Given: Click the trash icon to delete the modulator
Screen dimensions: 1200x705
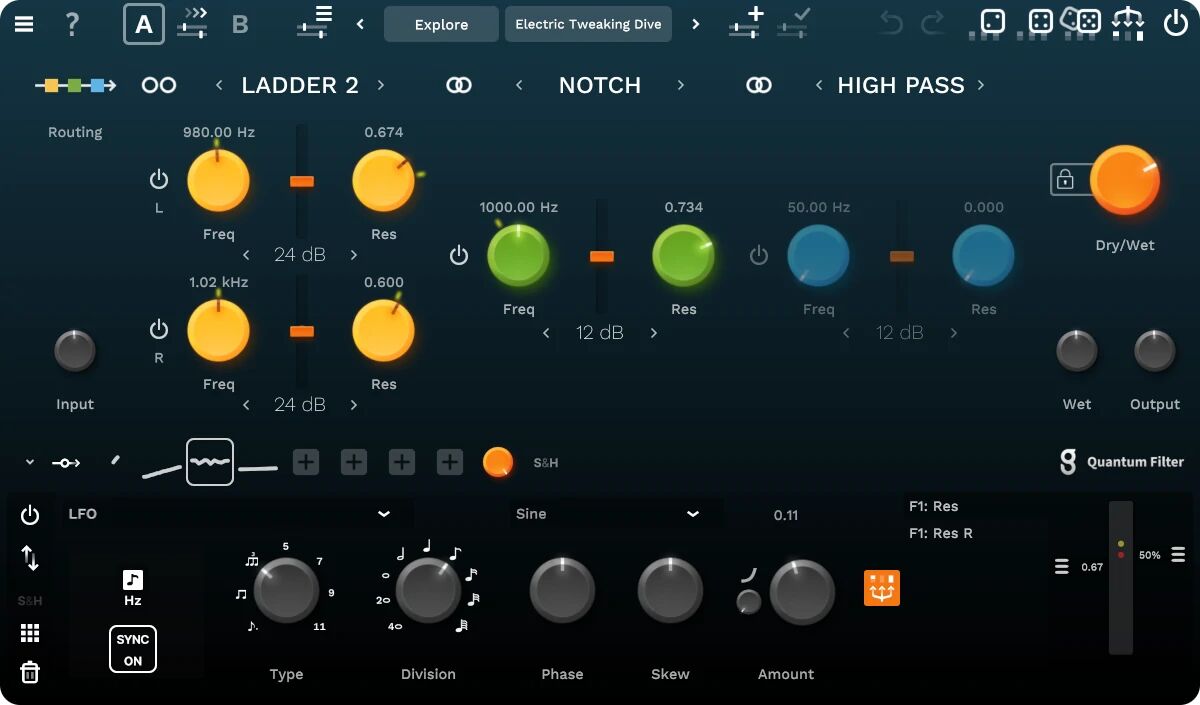Looking at the screenshot, I should [x=30, y=672].
